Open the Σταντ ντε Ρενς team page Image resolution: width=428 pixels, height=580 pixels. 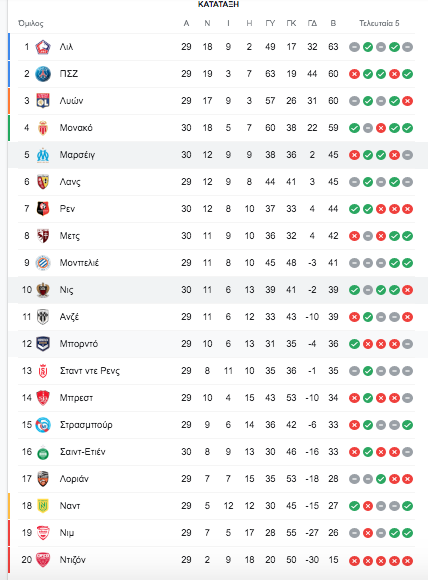click(90, 371)
